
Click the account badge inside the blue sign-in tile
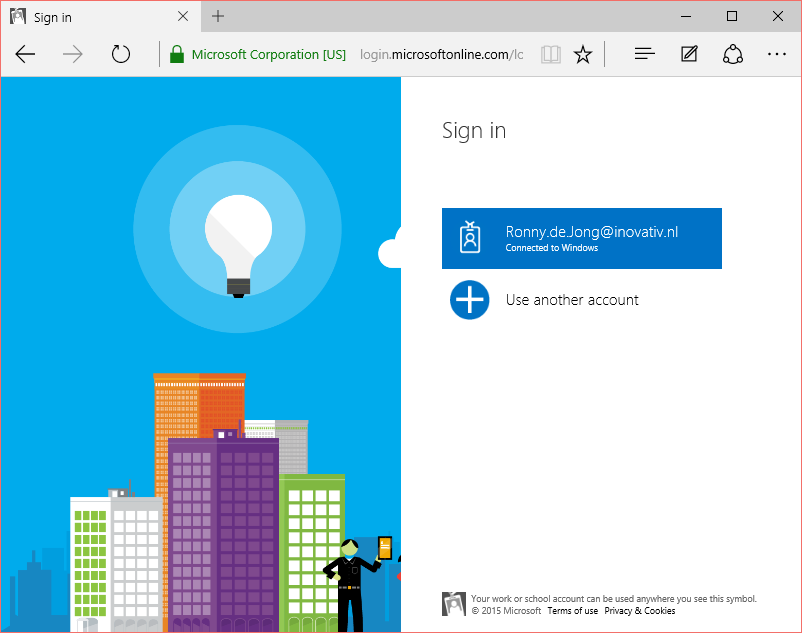470,238
